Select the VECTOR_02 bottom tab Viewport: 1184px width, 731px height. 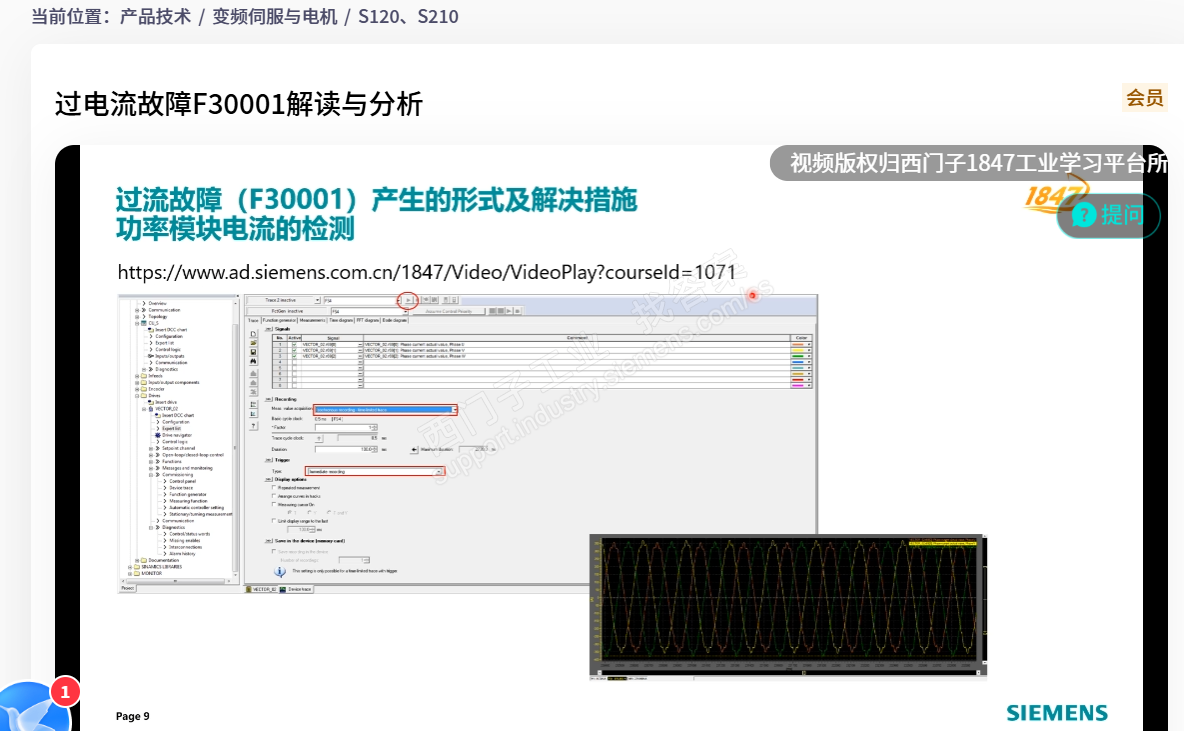coord(261,589)
